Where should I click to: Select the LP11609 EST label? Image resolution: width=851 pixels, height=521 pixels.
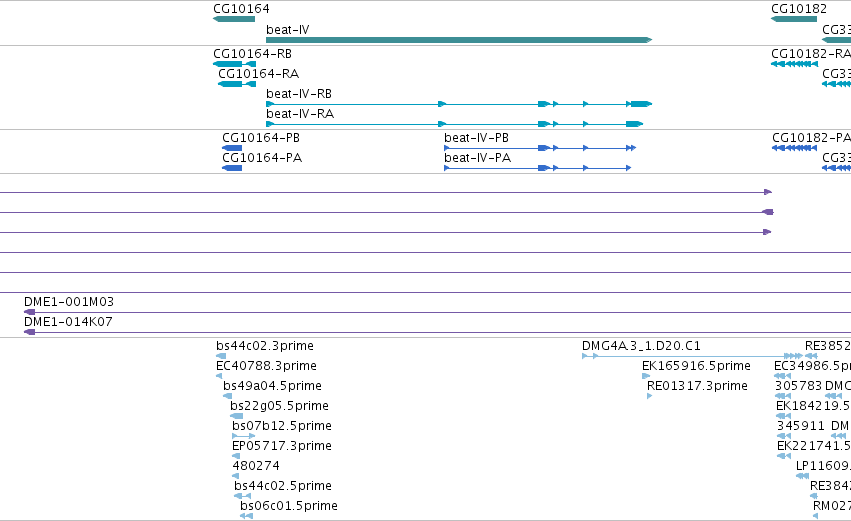click(x=823, y=466)
